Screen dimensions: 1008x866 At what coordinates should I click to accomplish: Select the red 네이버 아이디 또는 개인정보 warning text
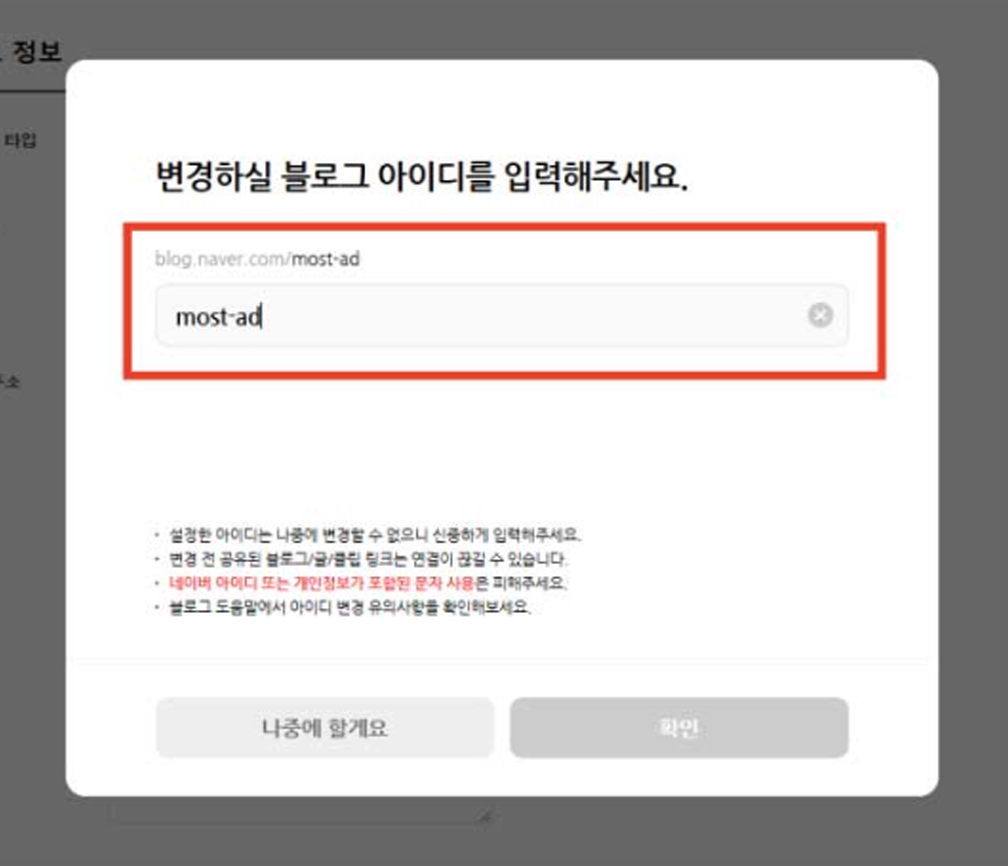[x=321, y=583]
